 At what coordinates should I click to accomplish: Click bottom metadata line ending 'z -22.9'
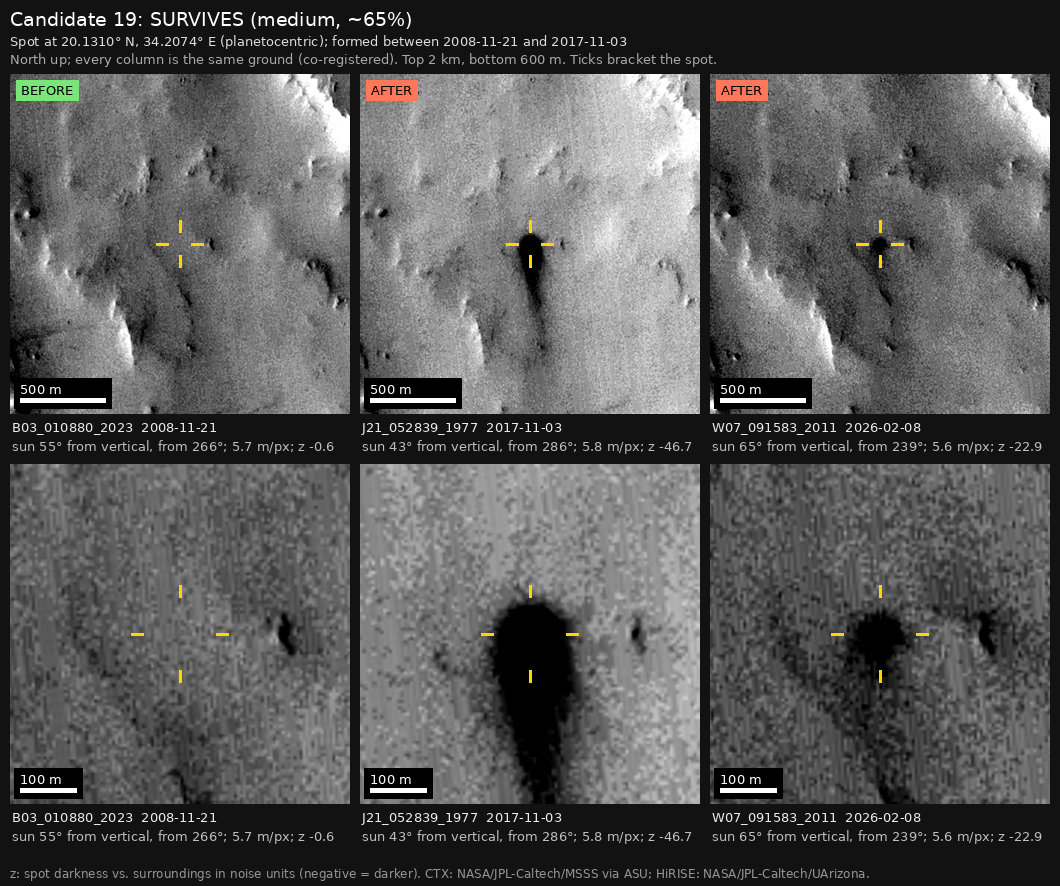point(877,837)
